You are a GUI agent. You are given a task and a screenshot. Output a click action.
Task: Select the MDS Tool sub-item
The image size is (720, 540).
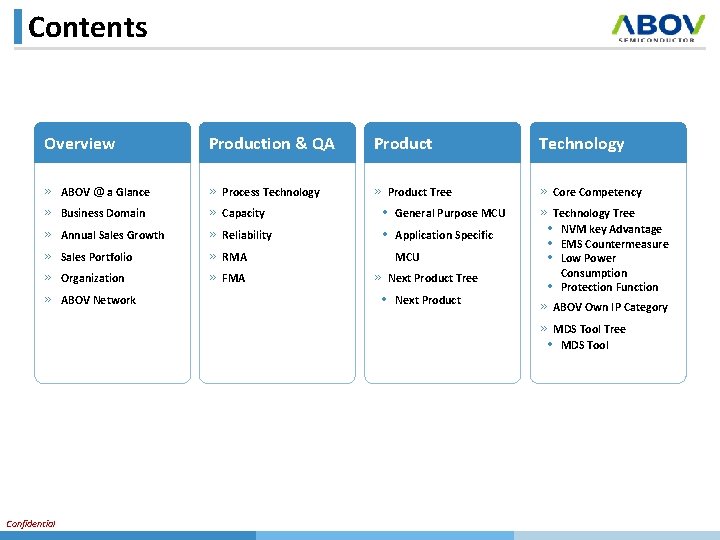(x=585, y=345)
